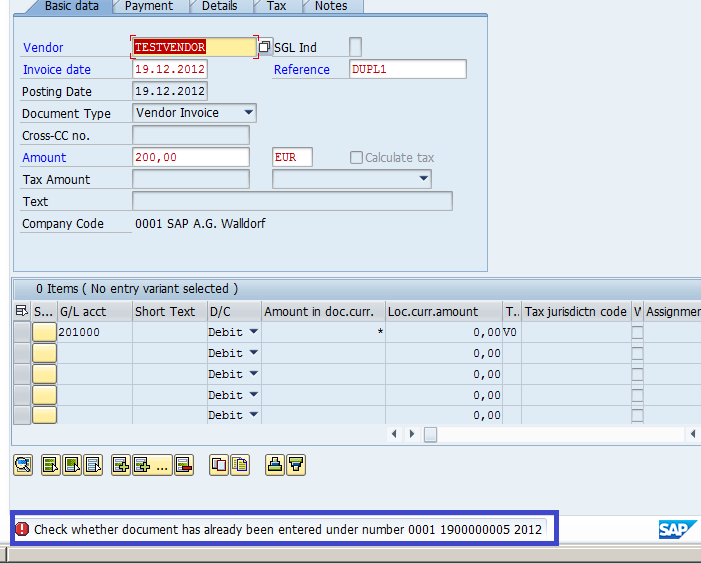Viewport: 701px width, 564px height.
Task: Open Debit dropdown in the third item row
Action: click(253, 374)
